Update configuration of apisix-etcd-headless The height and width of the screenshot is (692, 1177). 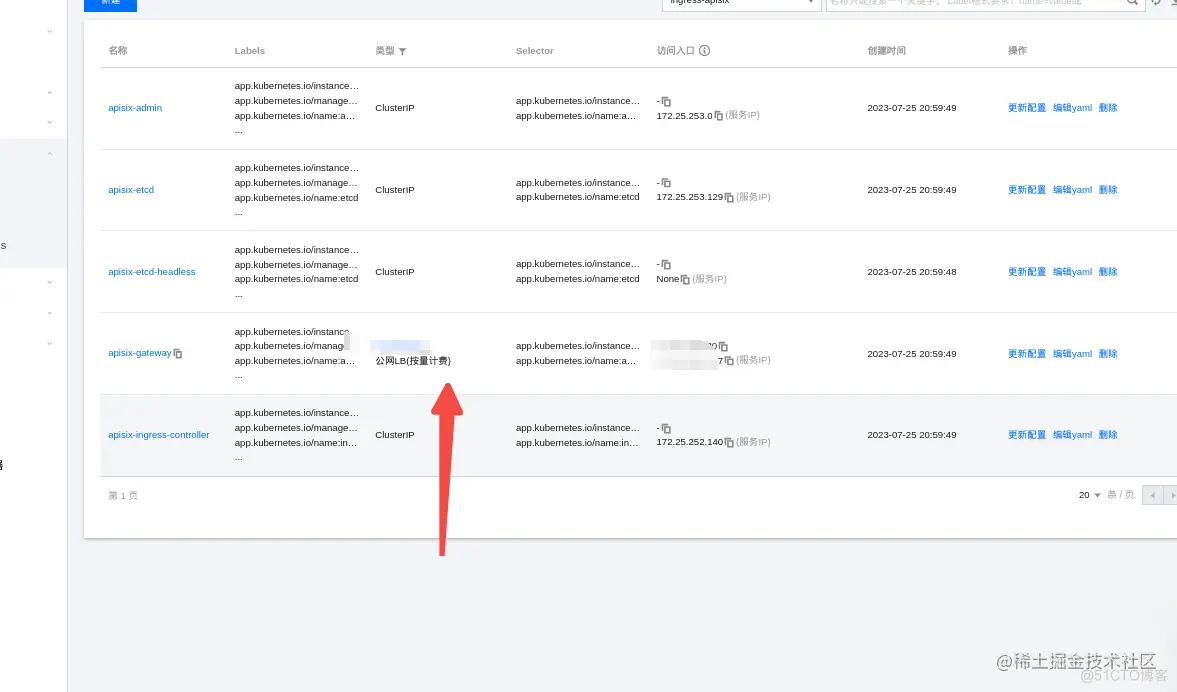(x=1026, y=272)
